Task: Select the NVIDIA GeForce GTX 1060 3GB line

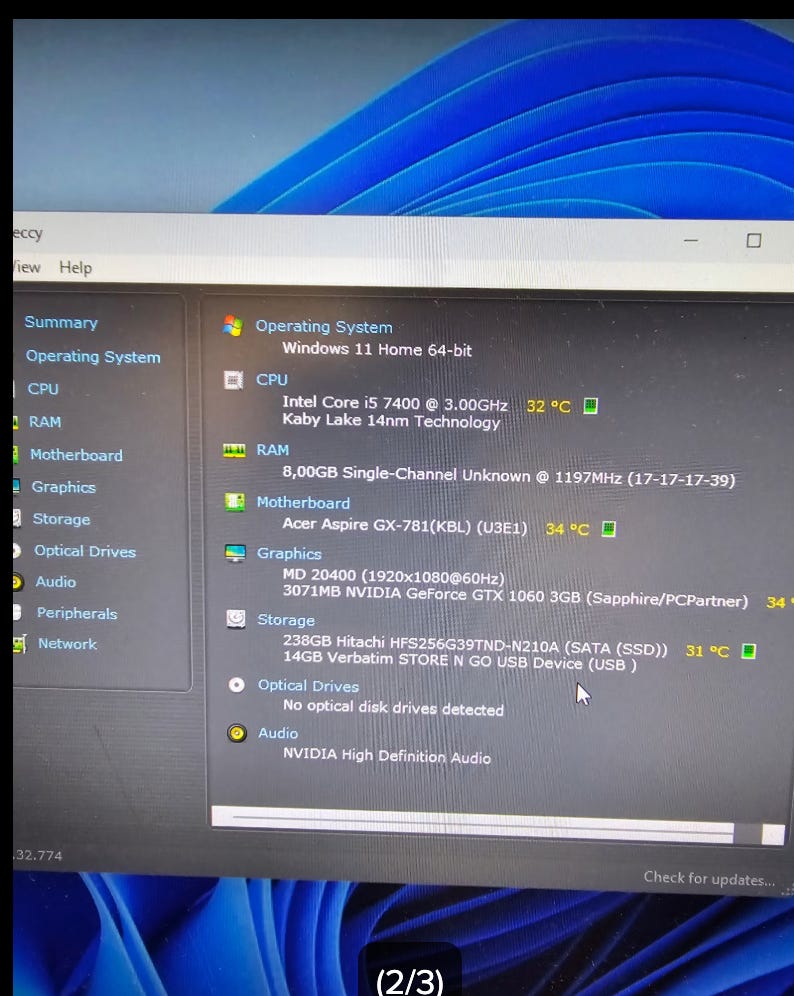Action: point(515,596)
